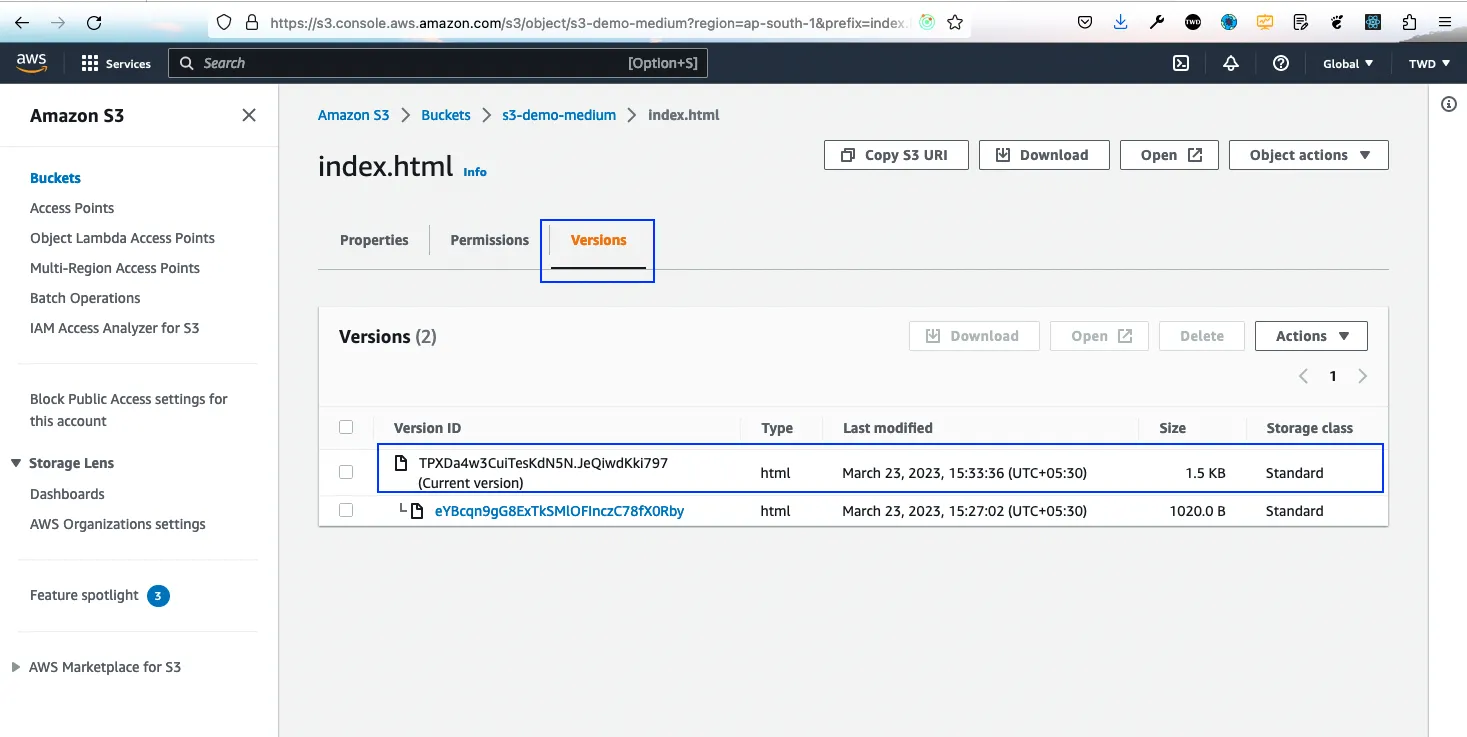Click the top Download button
Viewport: 1467px width, 737px height.
click(x=1044, y=155)
